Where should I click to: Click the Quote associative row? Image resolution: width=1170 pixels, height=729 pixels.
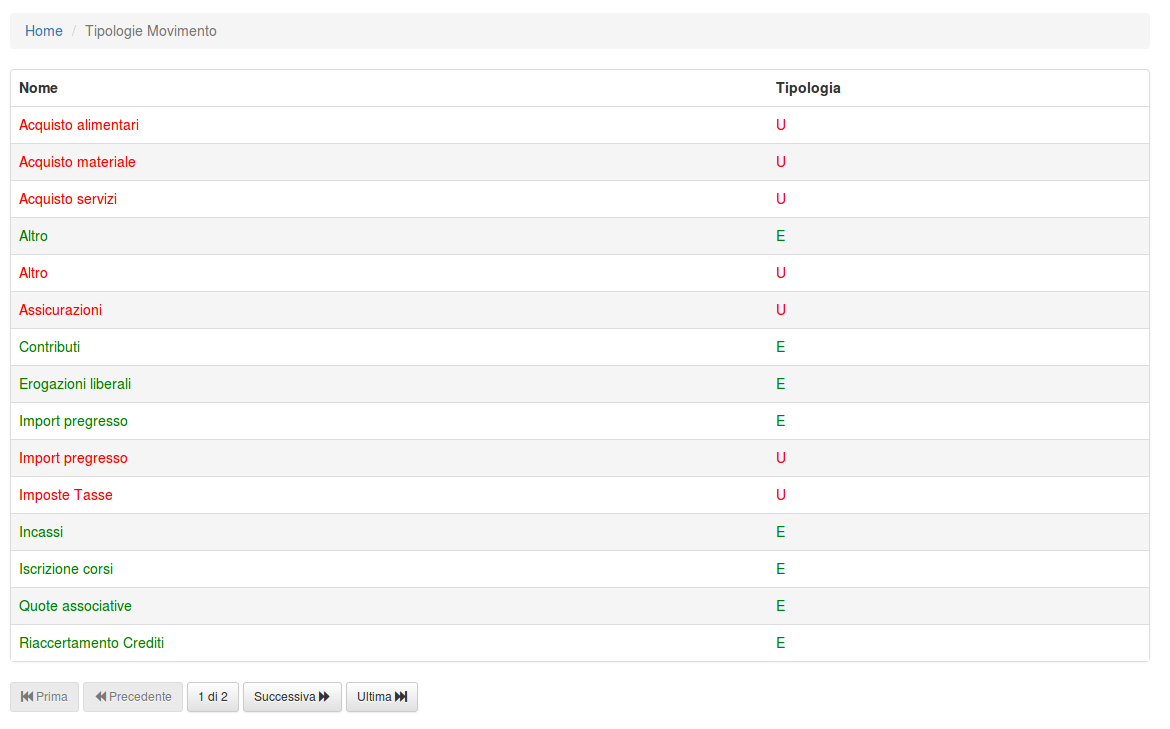tap(75, 606)
